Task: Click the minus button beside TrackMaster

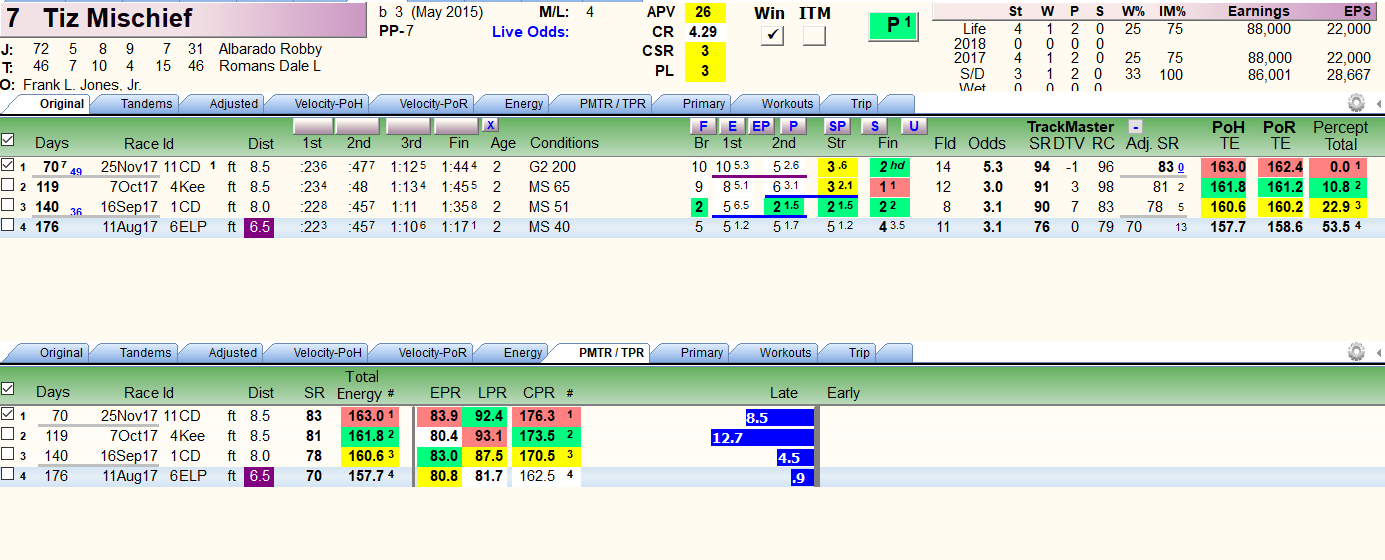Action: (x=1136, y=127)
